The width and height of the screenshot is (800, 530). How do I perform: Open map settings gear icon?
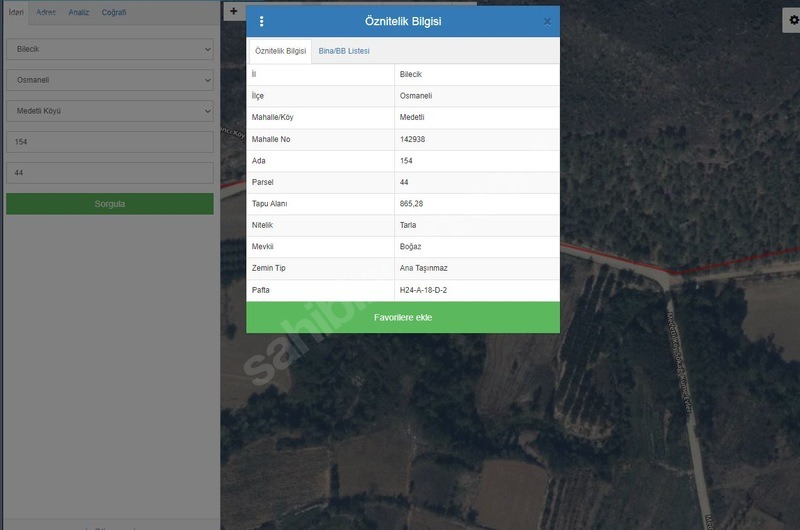point(794,20)
